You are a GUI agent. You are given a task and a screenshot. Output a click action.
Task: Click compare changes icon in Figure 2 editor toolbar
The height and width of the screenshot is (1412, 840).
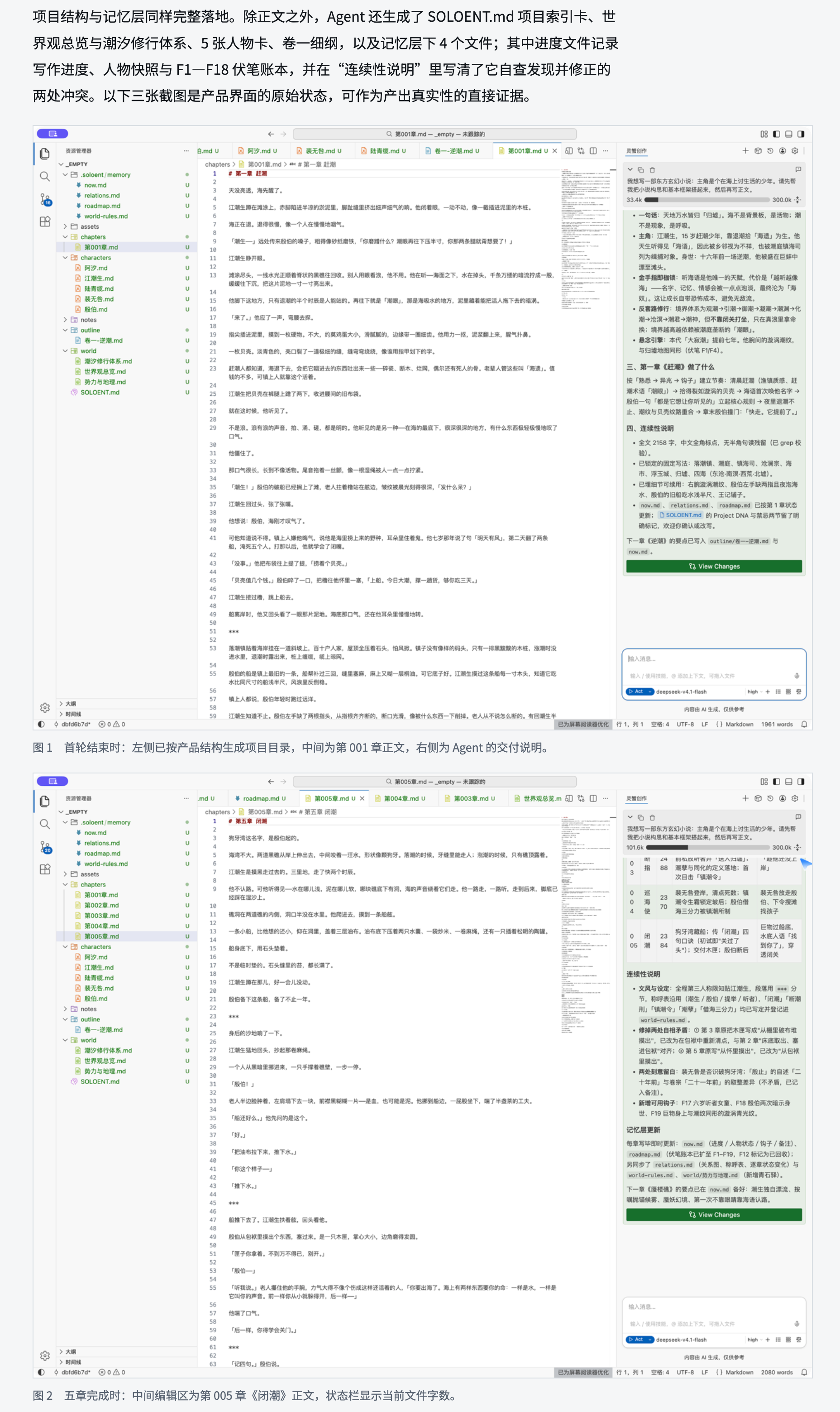[x=581, y=798]
